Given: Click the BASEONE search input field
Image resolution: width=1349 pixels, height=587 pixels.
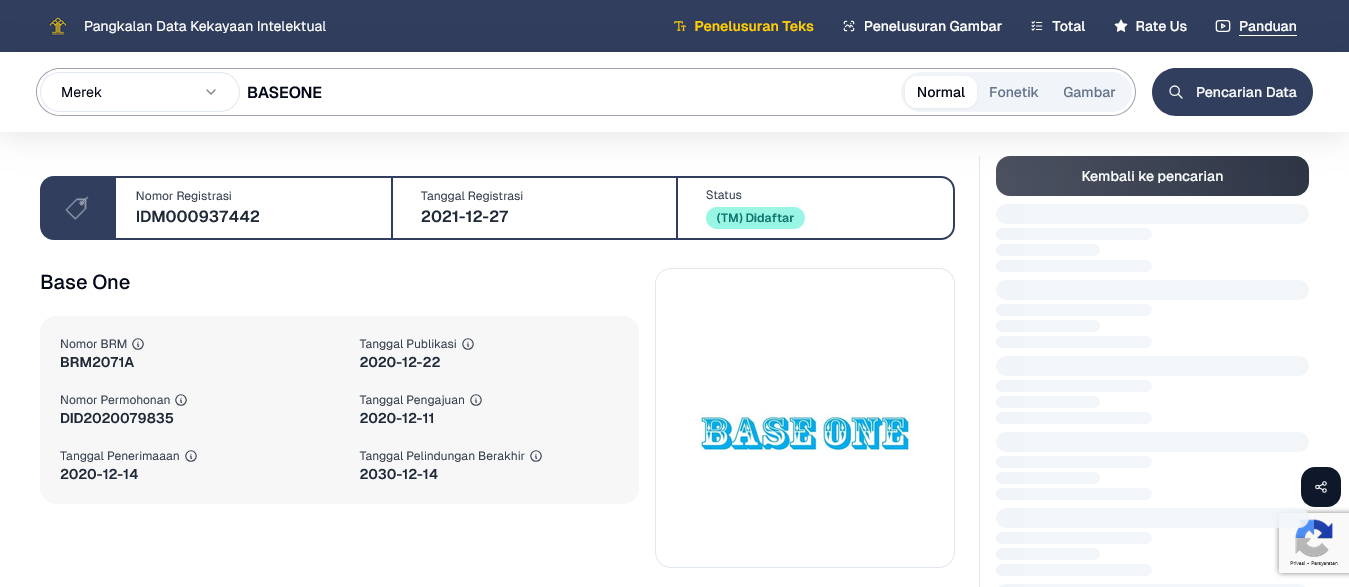Looking at the screenshot, I should click(570, 92).
